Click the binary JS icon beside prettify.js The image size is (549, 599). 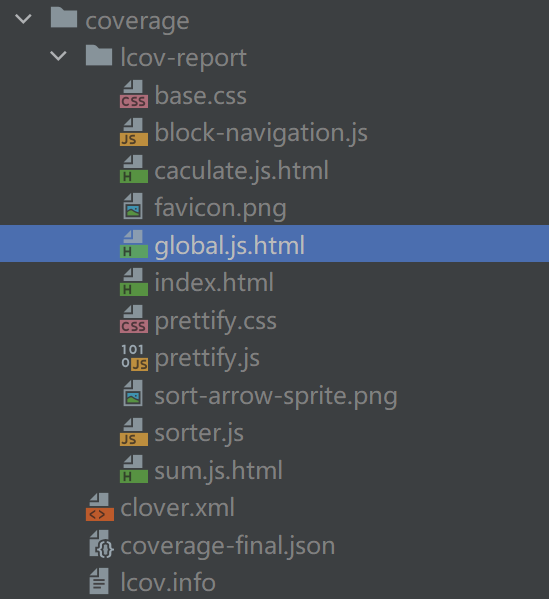point(134,358)
